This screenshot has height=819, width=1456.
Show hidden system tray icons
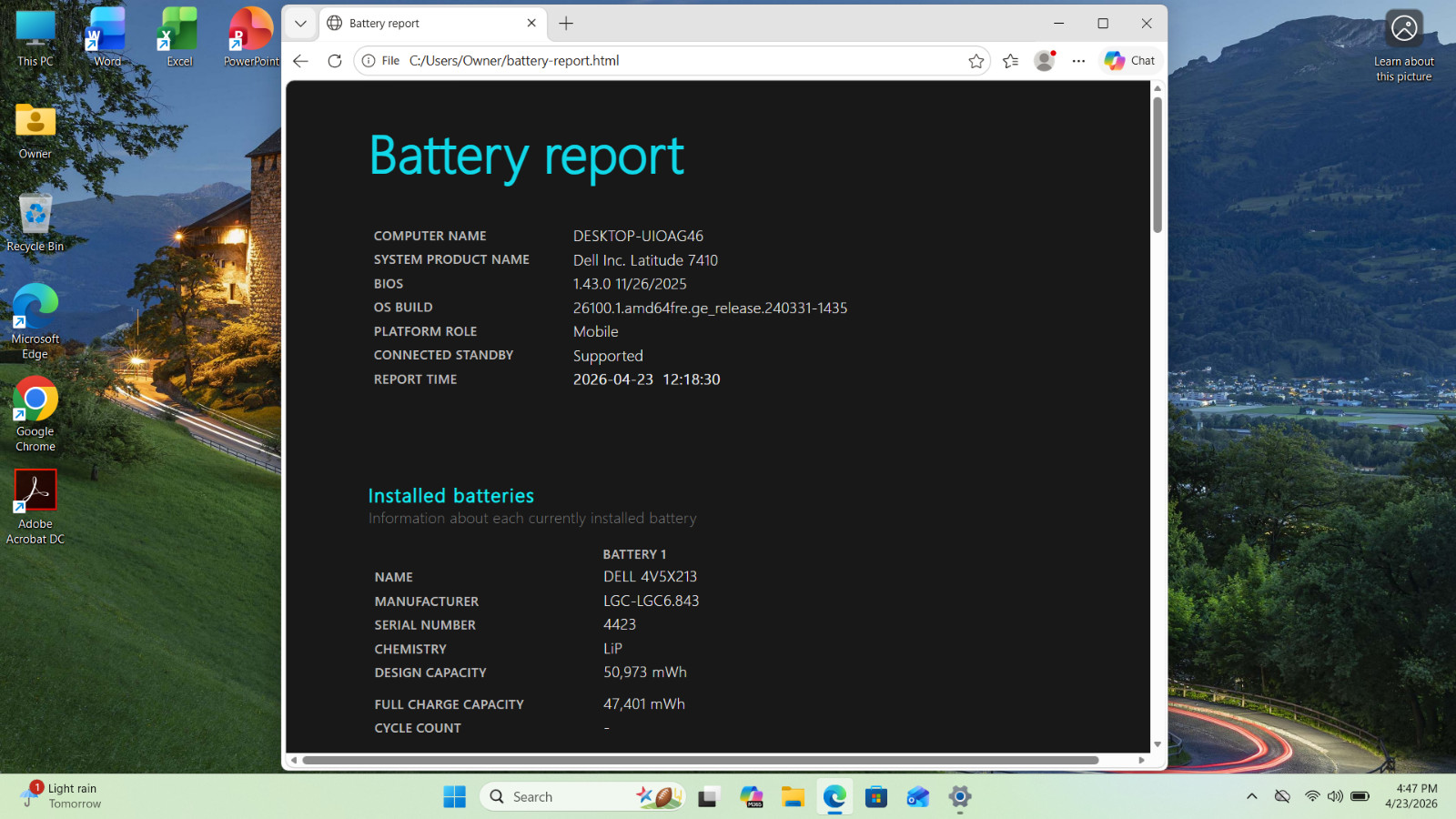[x=1252, y=796]
